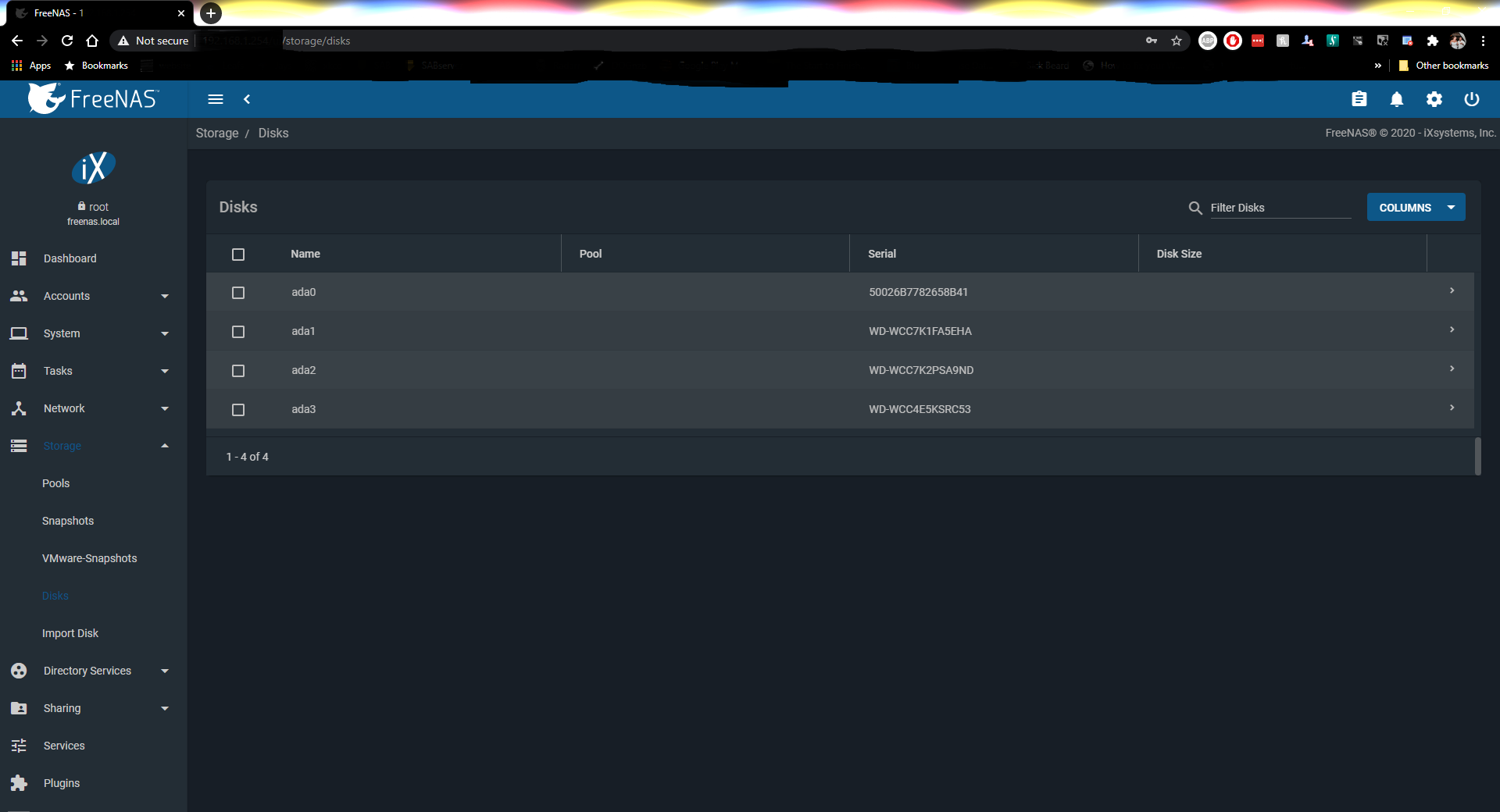Screen dimensions: 1500x812
Task: Click the Tasks calendar icon
Action: 19,371
